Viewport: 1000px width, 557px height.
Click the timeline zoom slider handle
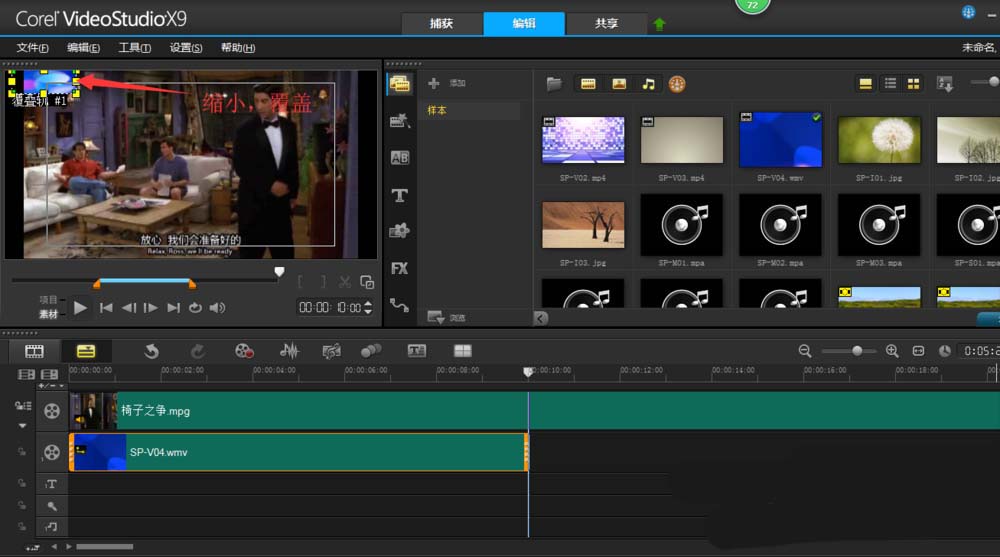click(x=857, y=351)
